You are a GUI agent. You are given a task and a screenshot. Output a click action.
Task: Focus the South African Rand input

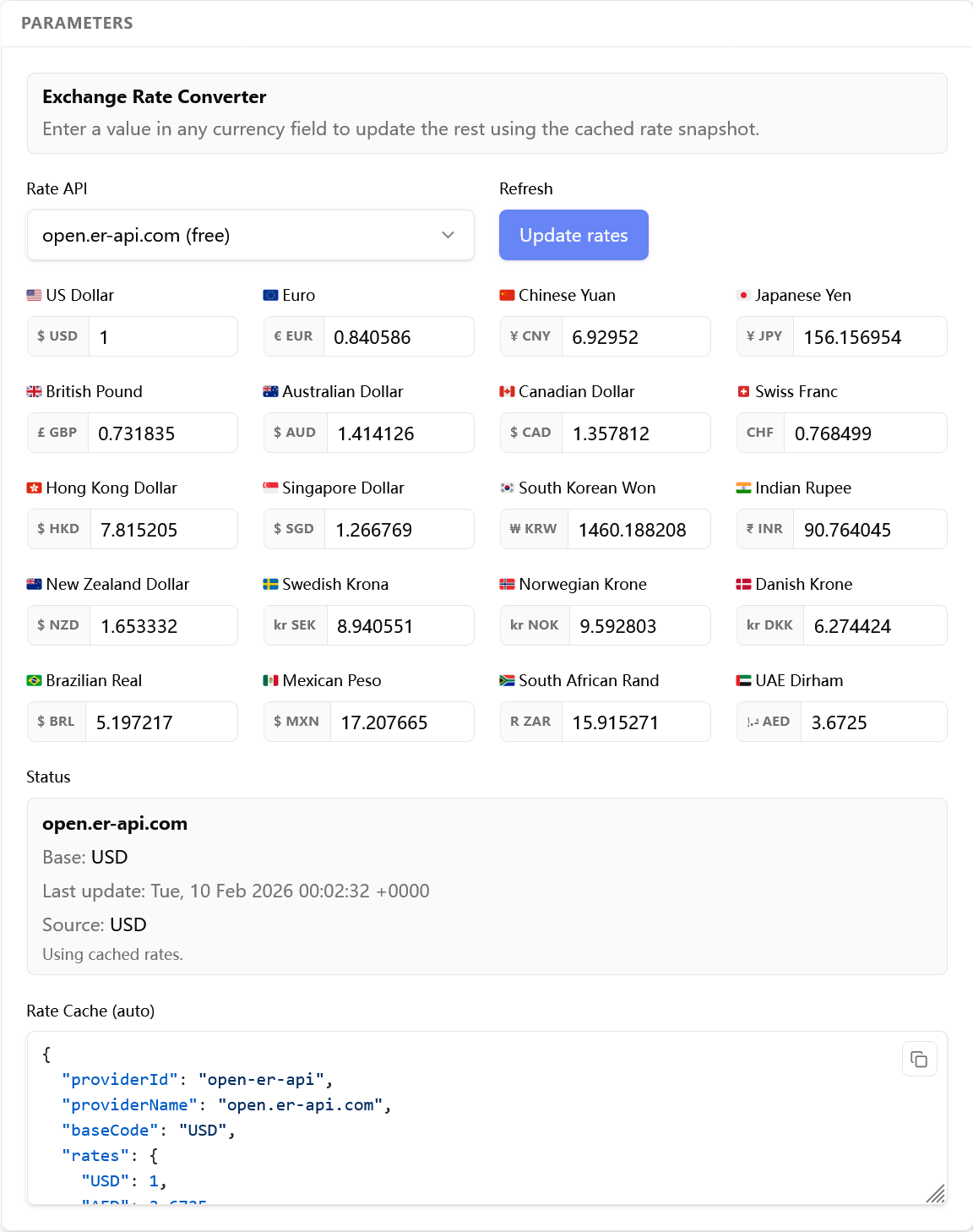click(x=637, y=722)
